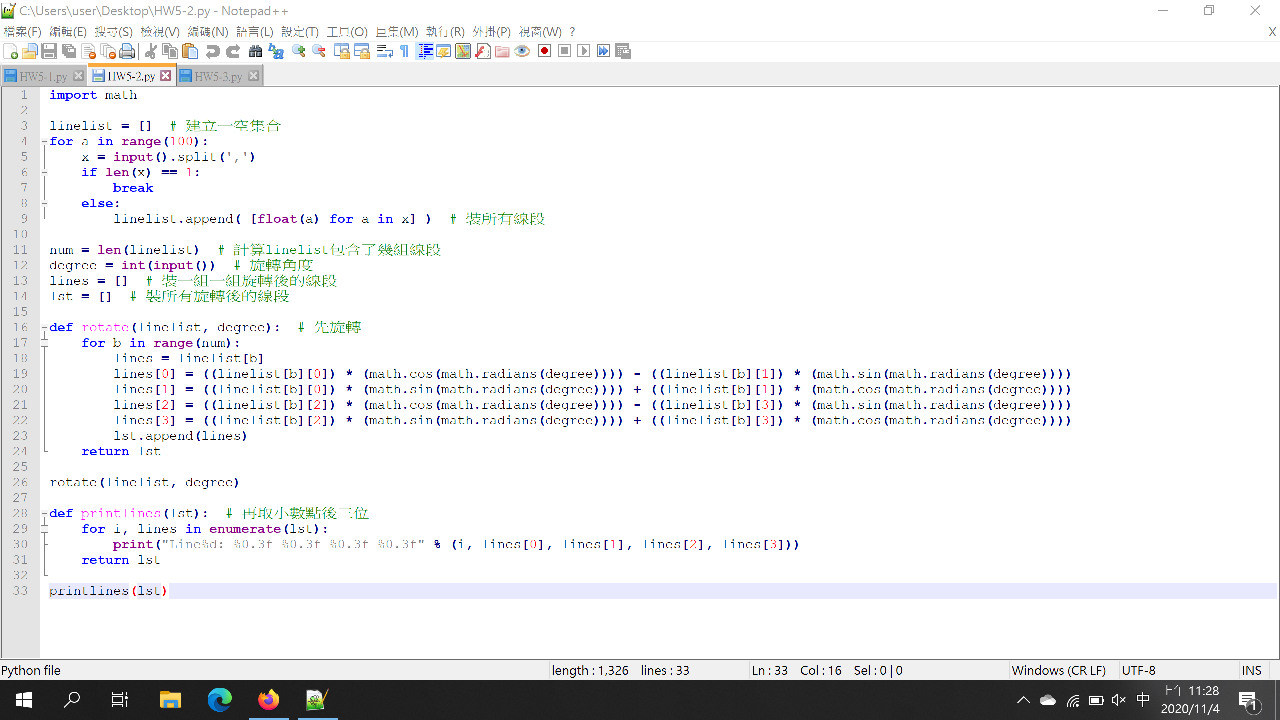The width and height of the screenshot is (1280, 720).
Task: Click the Zoom in magnifier icon
Action: tap(299, 51)
